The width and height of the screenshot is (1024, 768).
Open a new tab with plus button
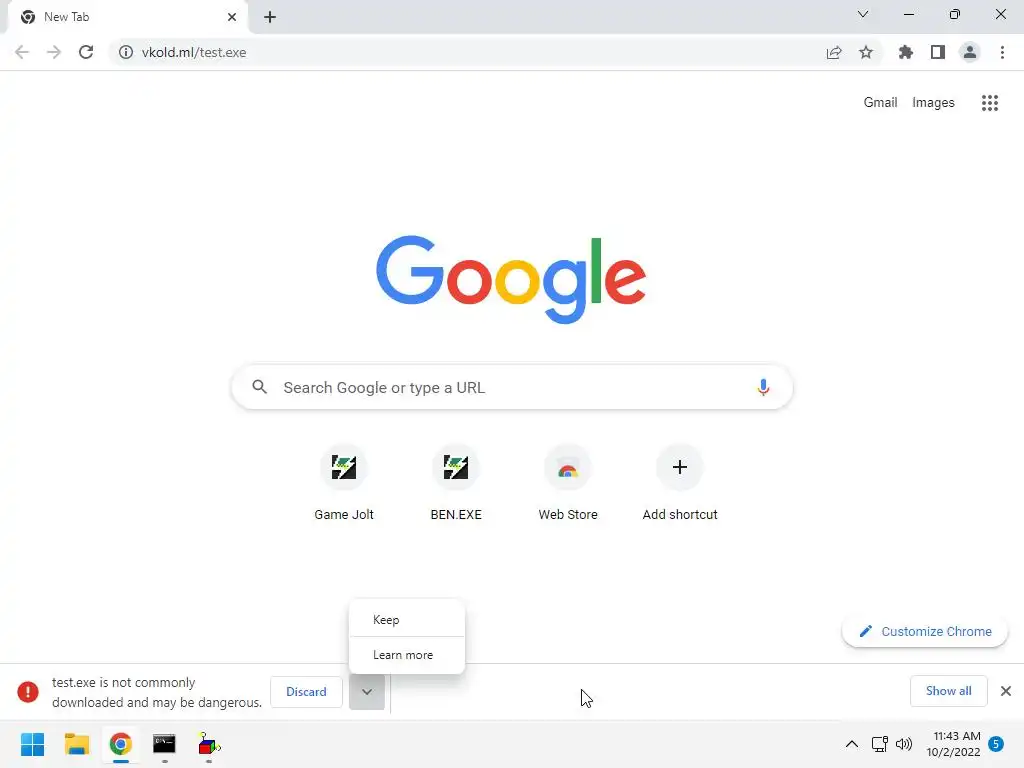click(270, 17)
